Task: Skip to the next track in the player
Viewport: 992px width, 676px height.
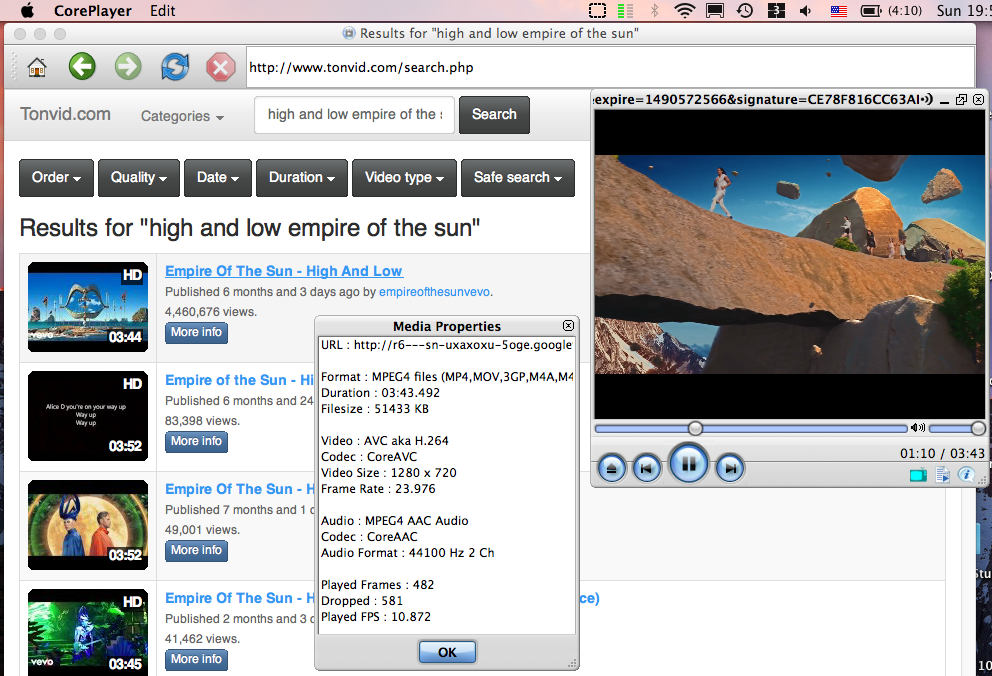Action: pos(730,469)
